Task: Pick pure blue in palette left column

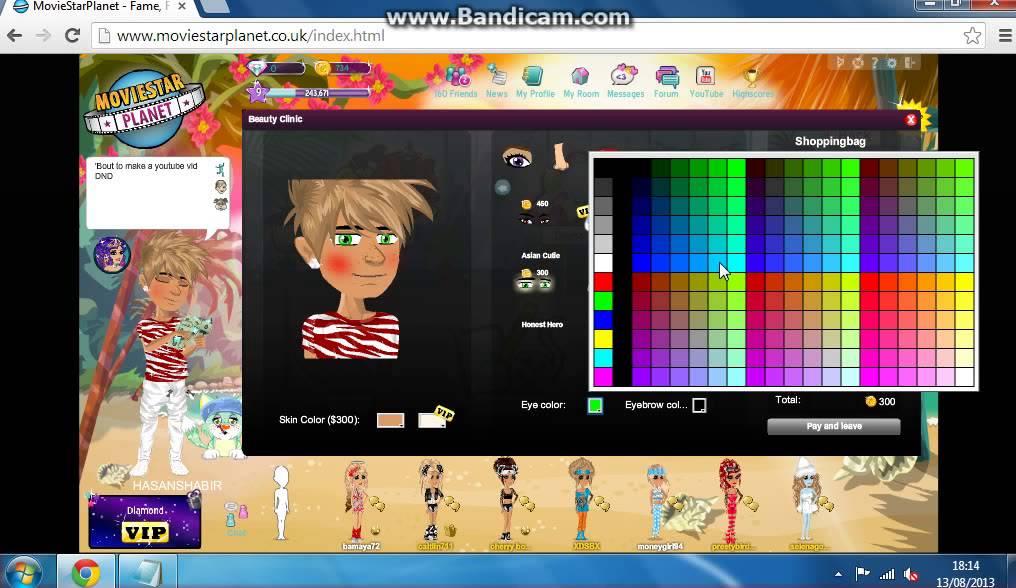Action: coord(603,320)
